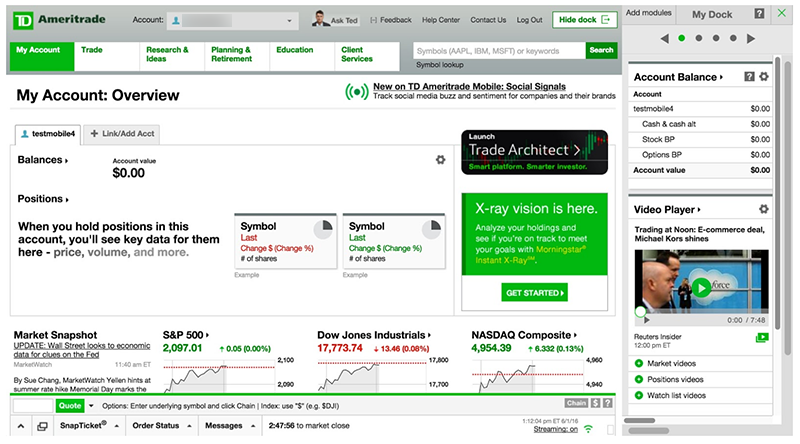The height and width of the screenshot is (444, 800).
Task: Open Account Balance module help icon
Action: pos(749,77)
